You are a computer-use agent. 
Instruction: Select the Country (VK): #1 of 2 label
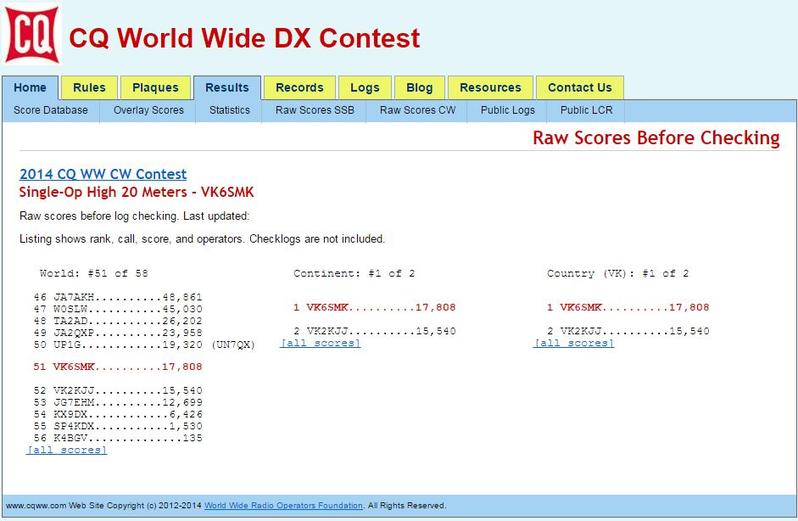[x=618, y=274]
